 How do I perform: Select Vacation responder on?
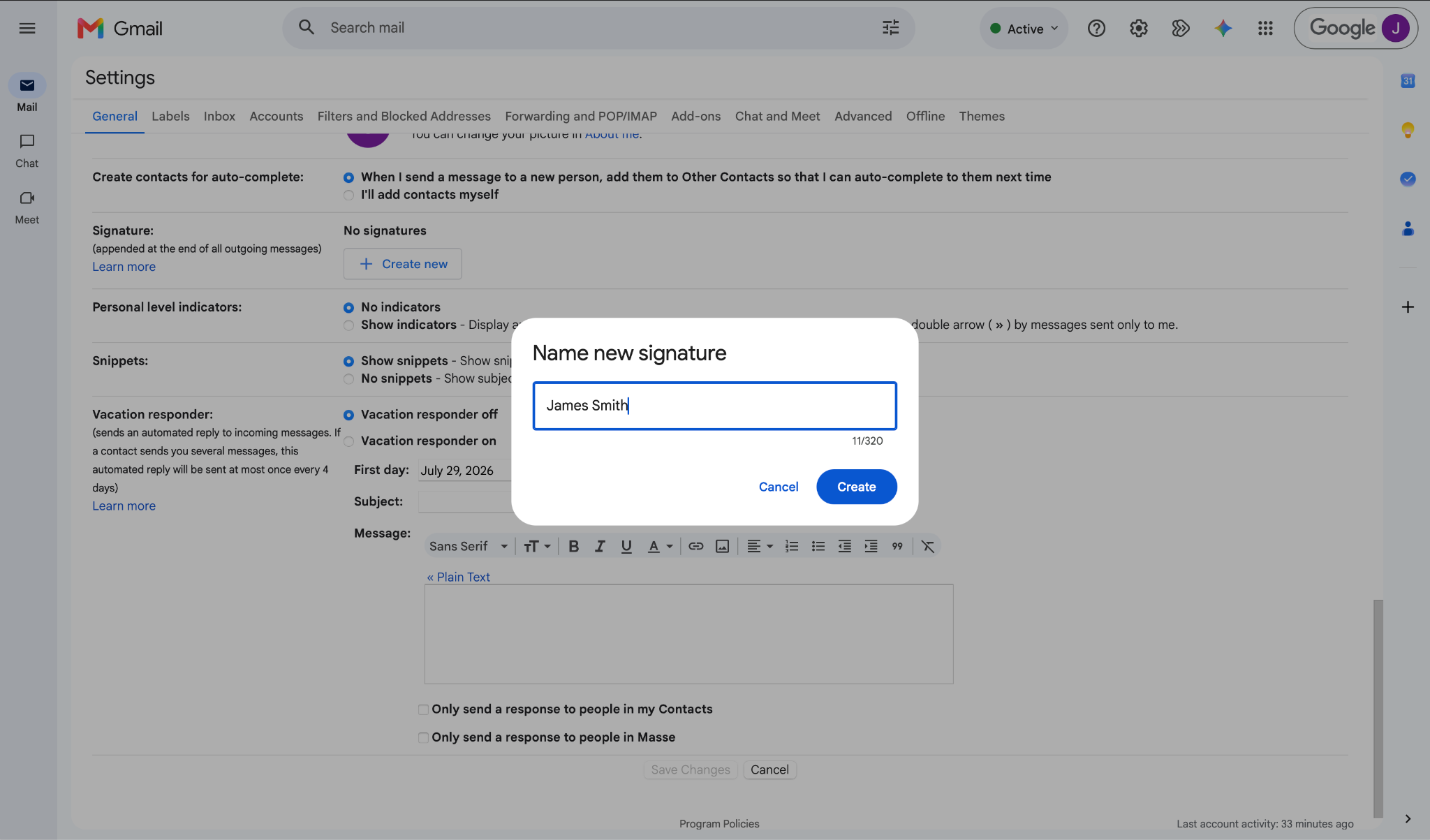coord(348,441)
